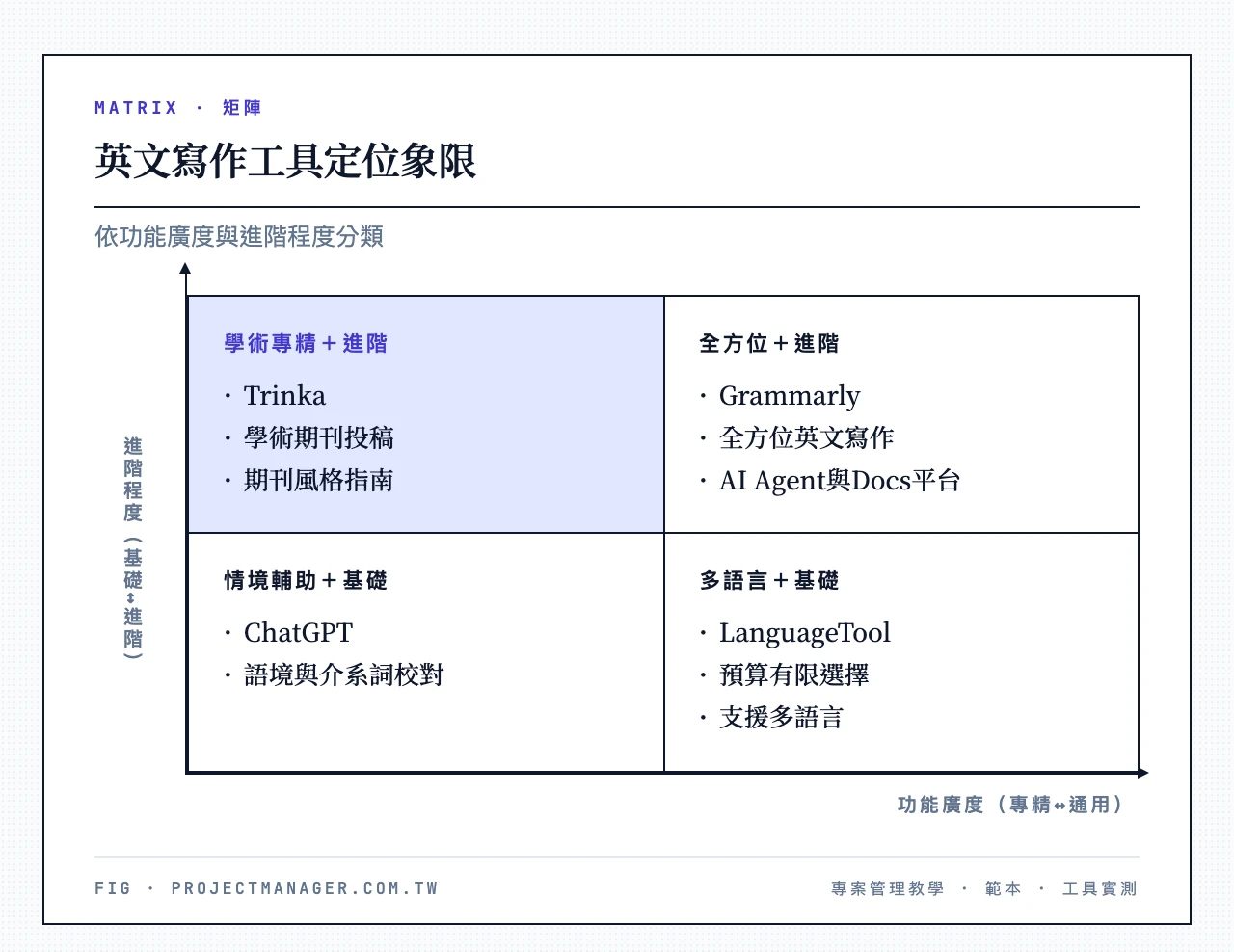Image resolution: width=1234 pixels, height=952 pixels.
Task: Select the subtitle 依功能廣度與進階程度分類
Action: 239,236
